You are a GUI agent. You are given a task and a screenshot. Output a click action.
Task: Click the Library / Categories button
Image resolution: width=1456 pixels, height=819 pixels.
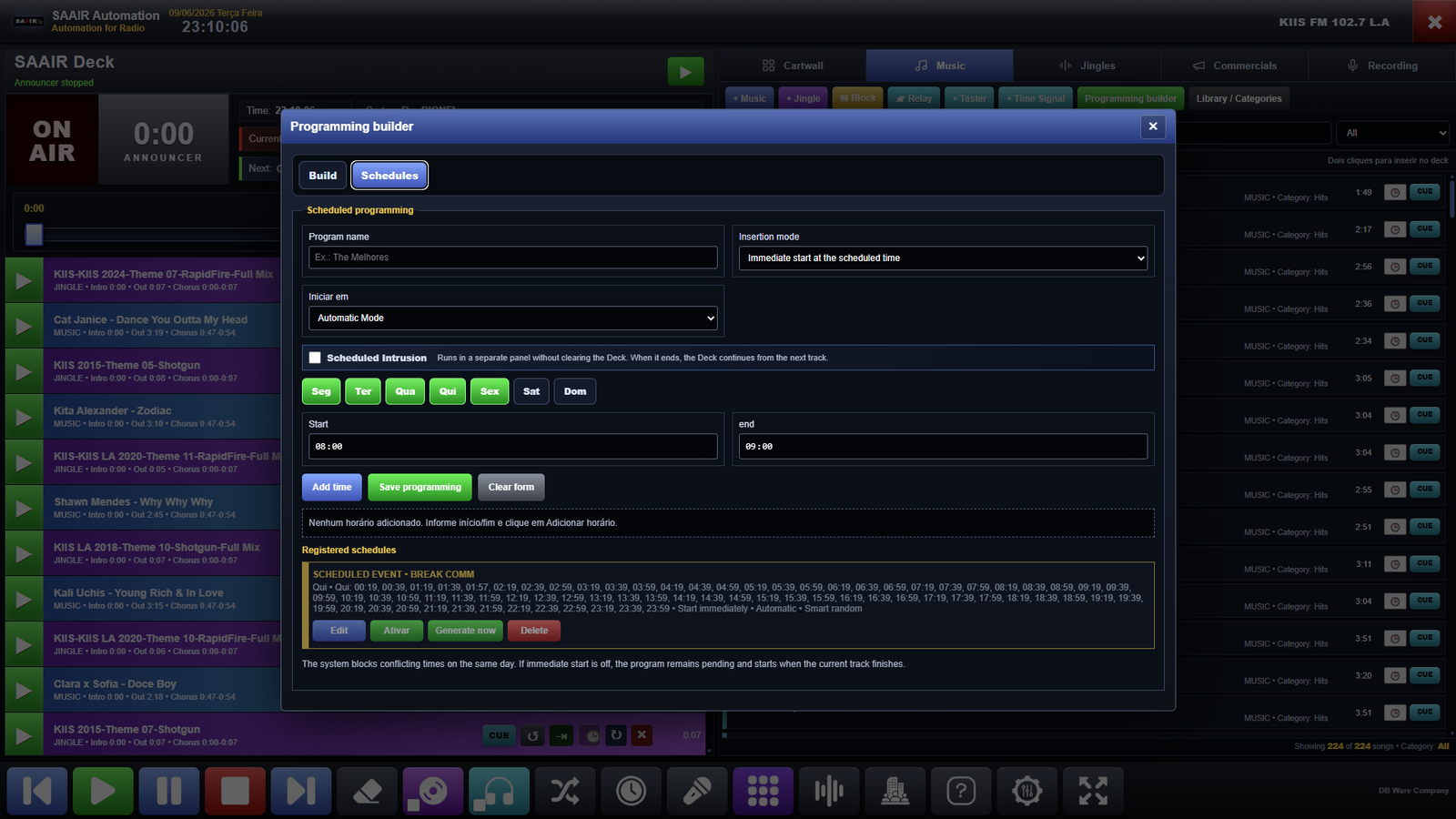1239,98
